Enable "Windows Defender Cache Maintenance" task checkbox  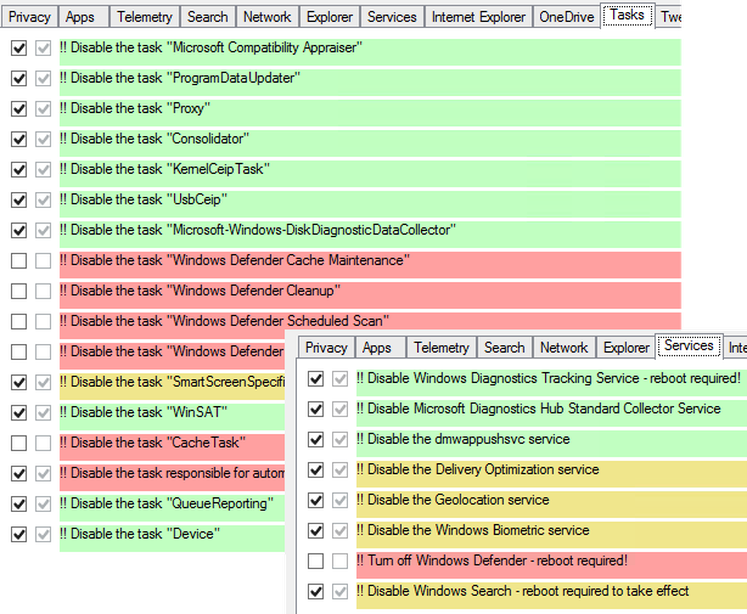pyautogui.click(x=19, y=261)
